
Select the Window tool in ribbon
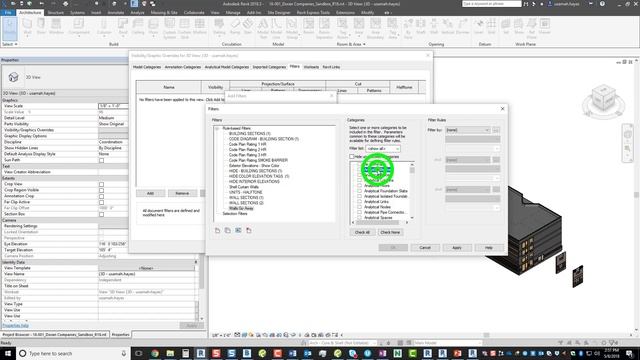click(56, 27)
